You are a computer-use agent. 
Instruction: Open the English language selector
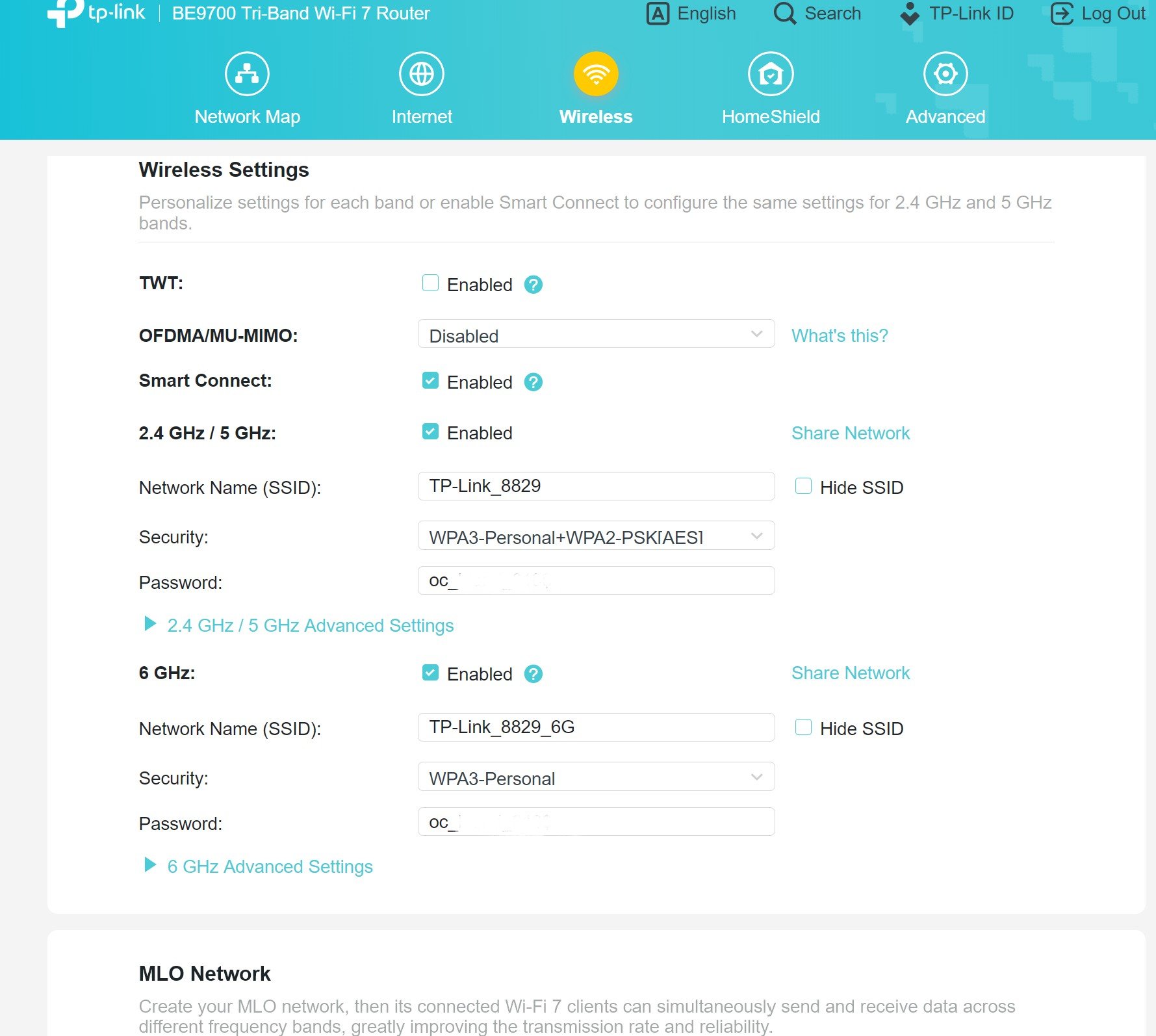(x=691, y=14)
